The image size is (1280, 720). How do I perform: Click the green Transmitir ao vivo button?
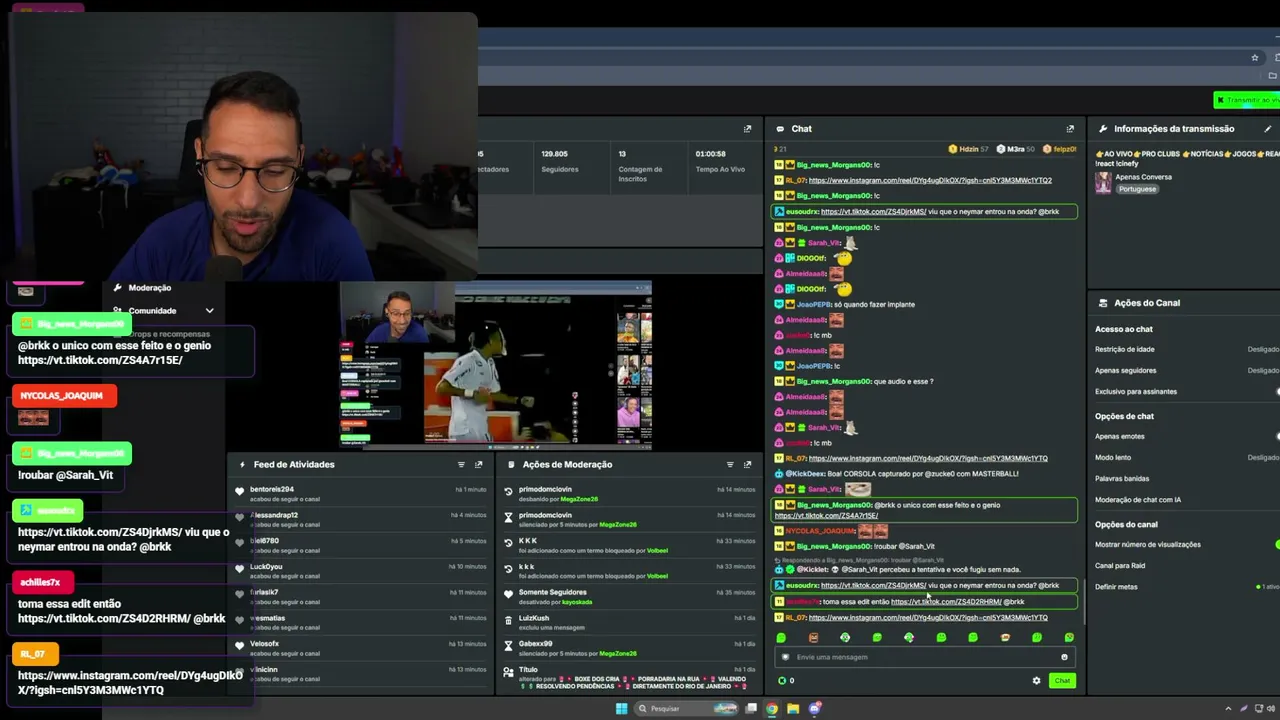[x=1247, y=100]
